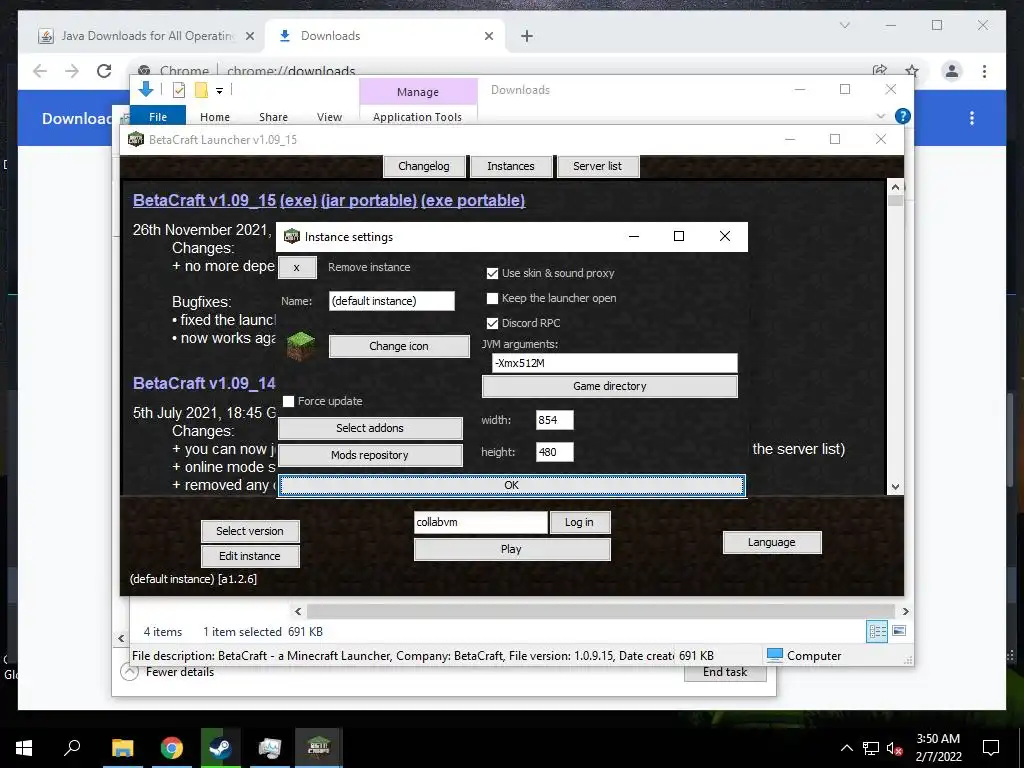
Task: Open Steam from the taskbar
Action: click(x=221, y=748)
